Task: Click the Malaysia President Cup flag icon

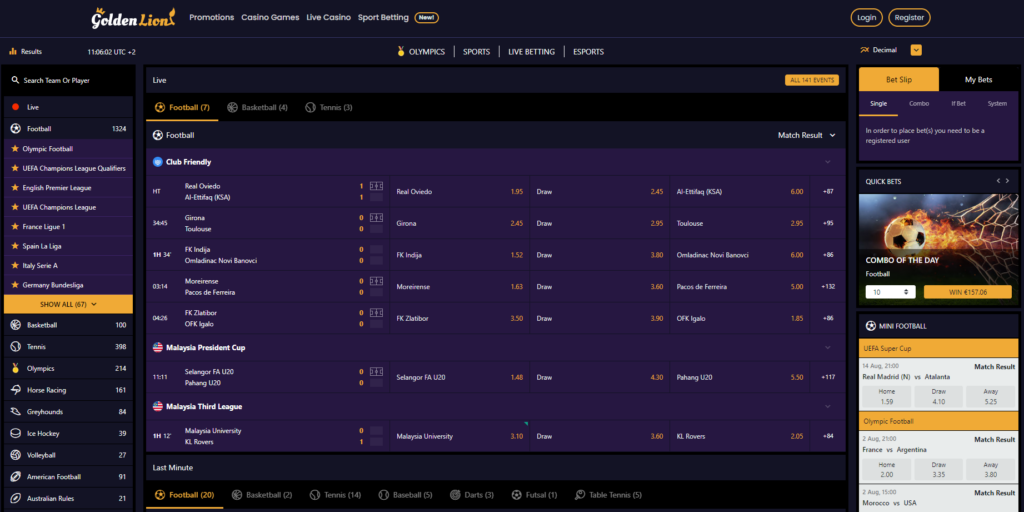Action: [x=157, y=347]
